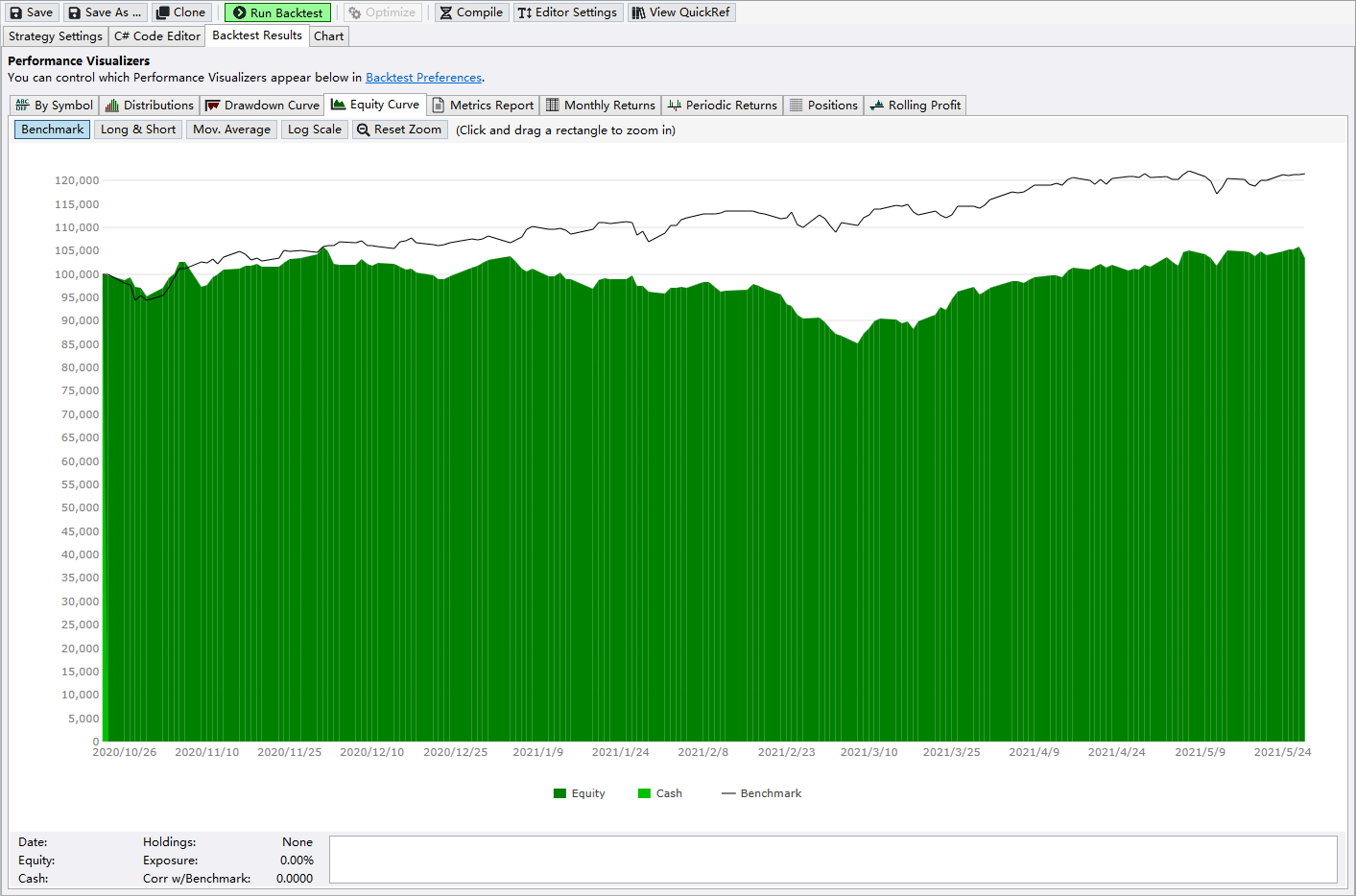1356x896 pixels.
Task: Click the Reset Zoom magnifier button
Action: tap(399, 130)
